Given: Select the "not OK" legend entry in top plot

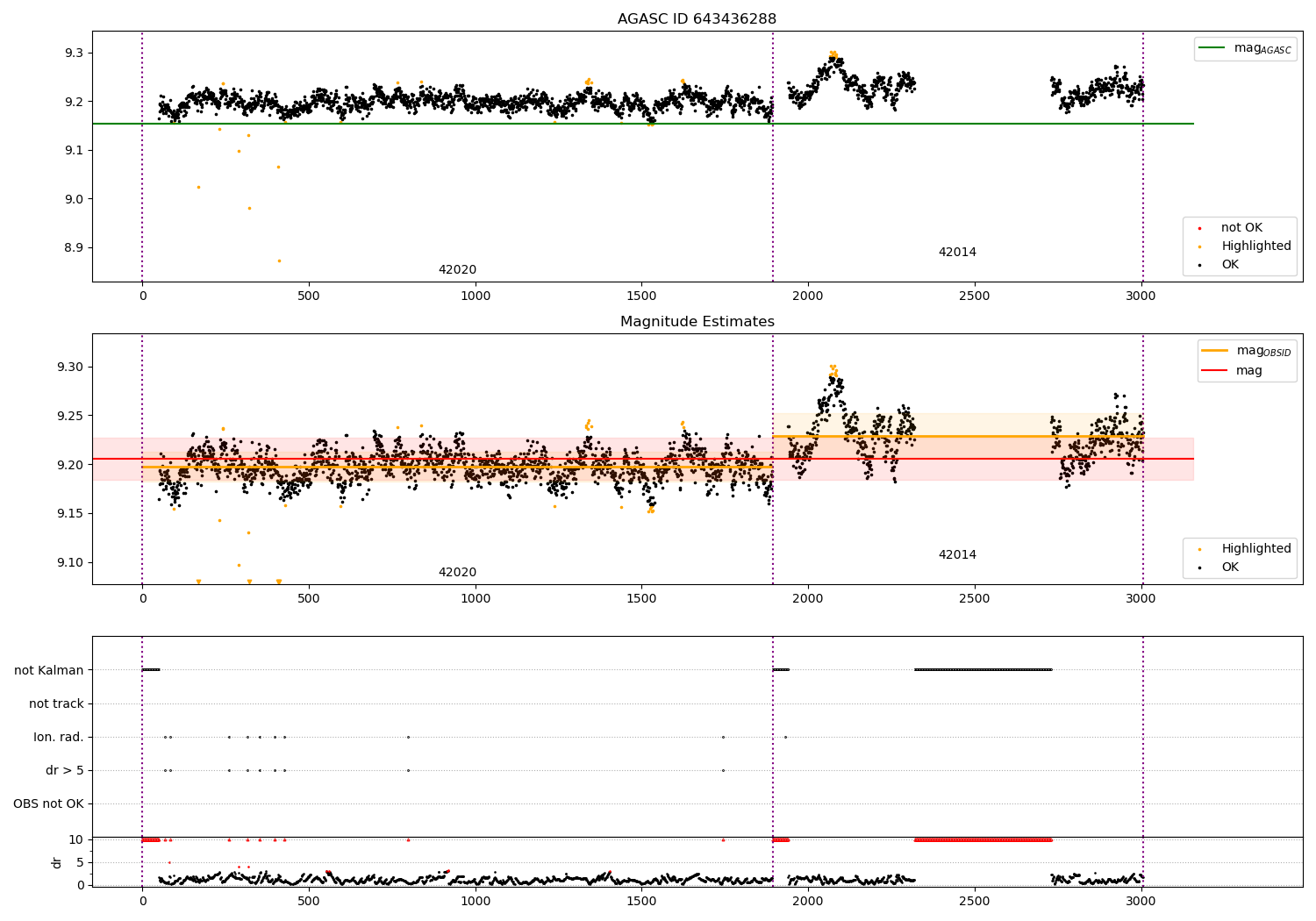Looking at the screenshot, I should 1241,228.
